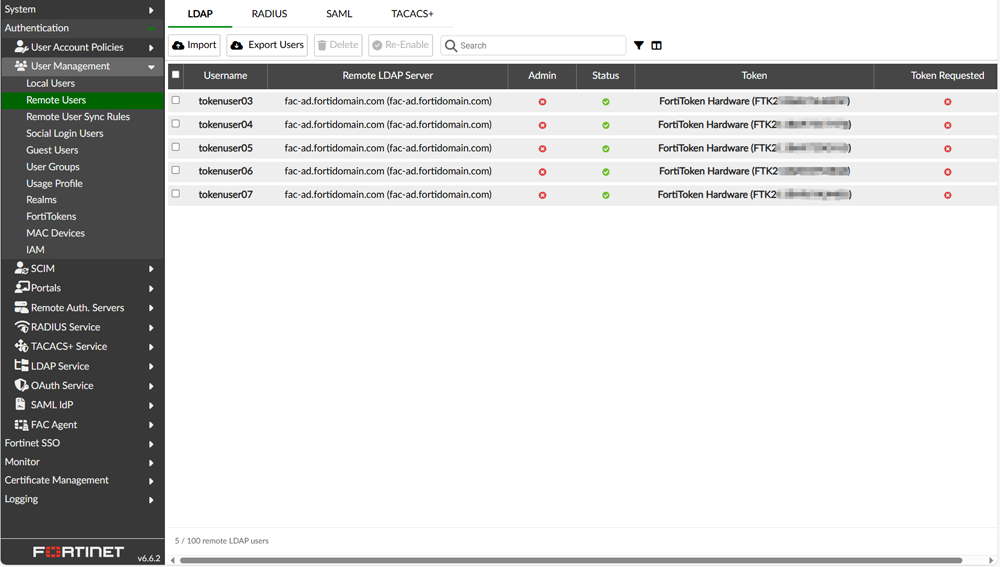Select the tokenuser07 row checkbox
The width and height of the screenshot is (1000, 567).
176,194
